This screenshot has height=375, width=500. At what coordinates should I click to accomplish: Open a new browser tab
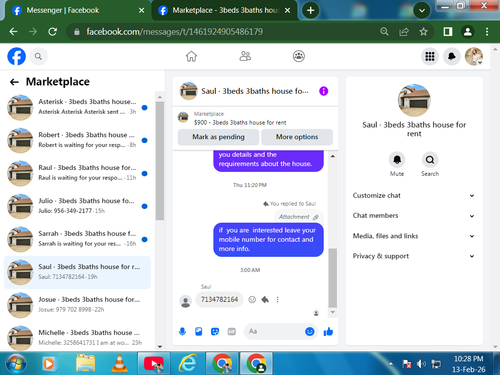(x=310, y=11)
